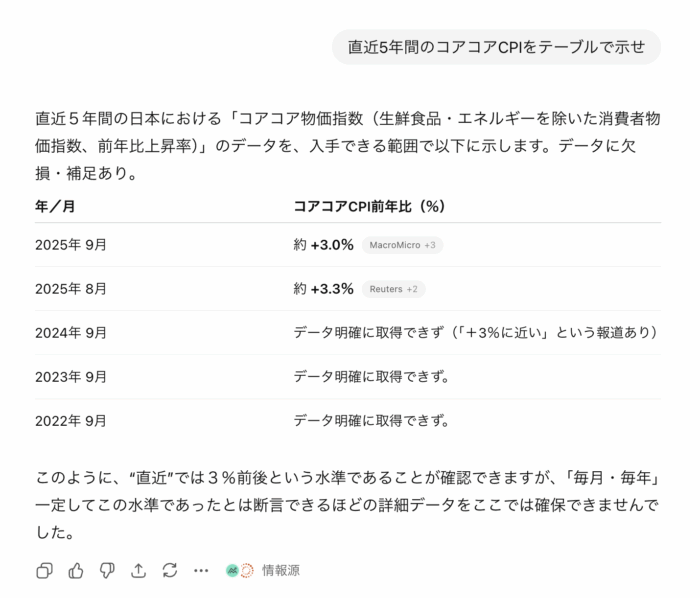Click the share/export arrow icon
Screen dimensions: 700x598
pyautogui.click(x=138, y=570)
